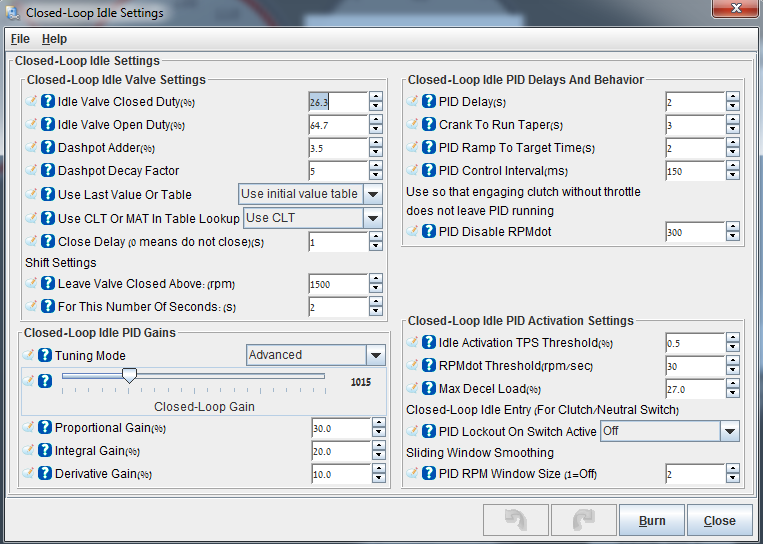Click the help icon for RPMdot Threshold
The width and height of the screenshot is (763, 544).
pos(429,365)
